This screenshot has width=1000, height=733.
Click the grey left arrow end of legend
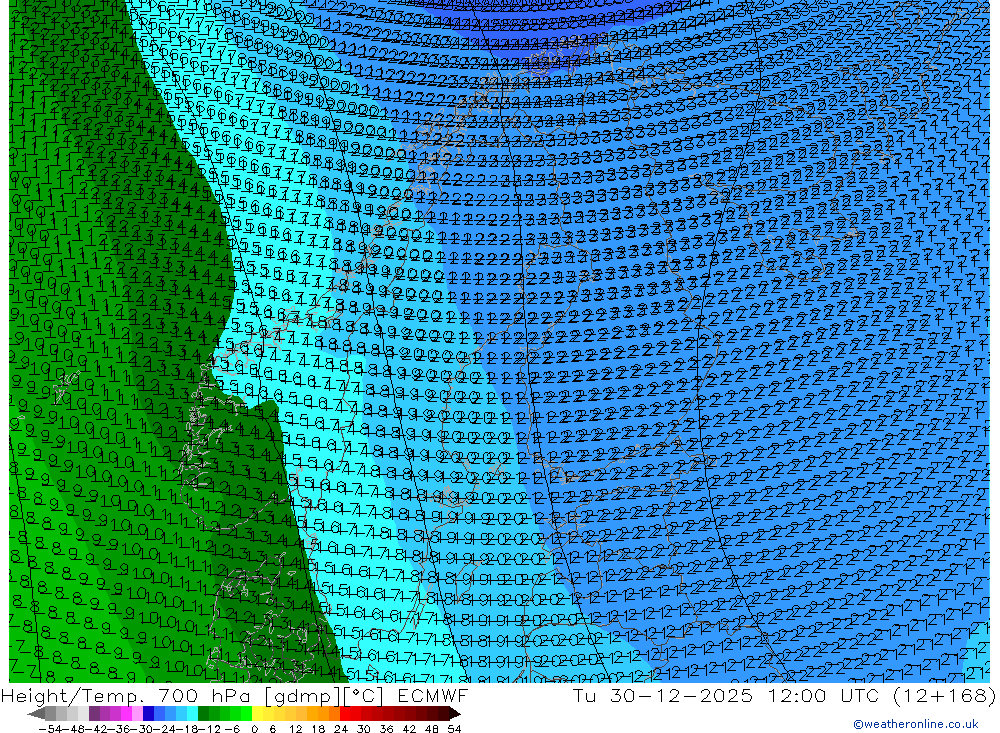click(36, 714)
